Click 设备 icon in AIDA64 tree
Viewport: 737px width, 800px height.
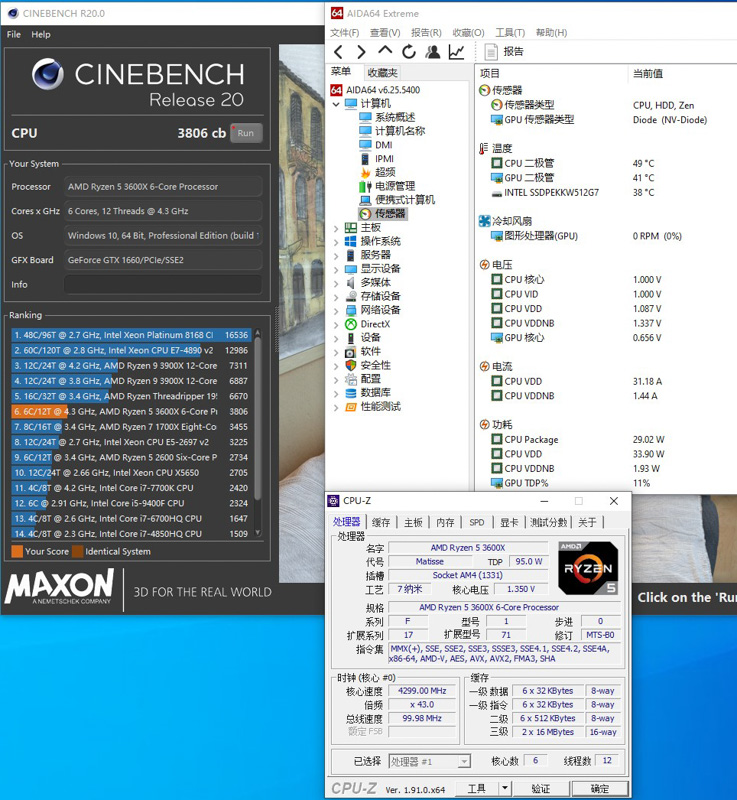tap(350, 338)
